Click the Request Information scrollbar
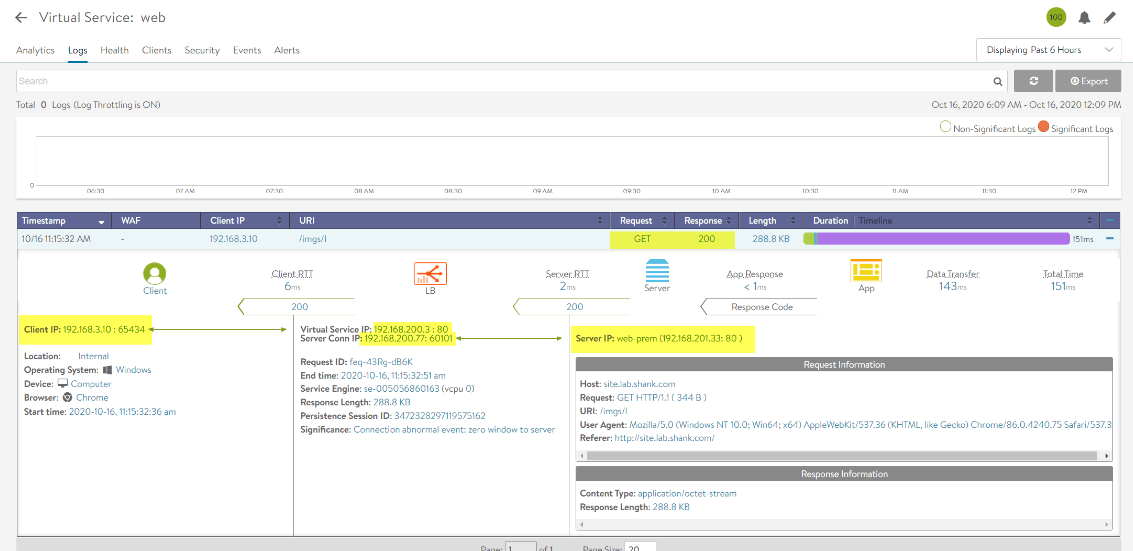The image size is (1133, 551). point(843,456)
